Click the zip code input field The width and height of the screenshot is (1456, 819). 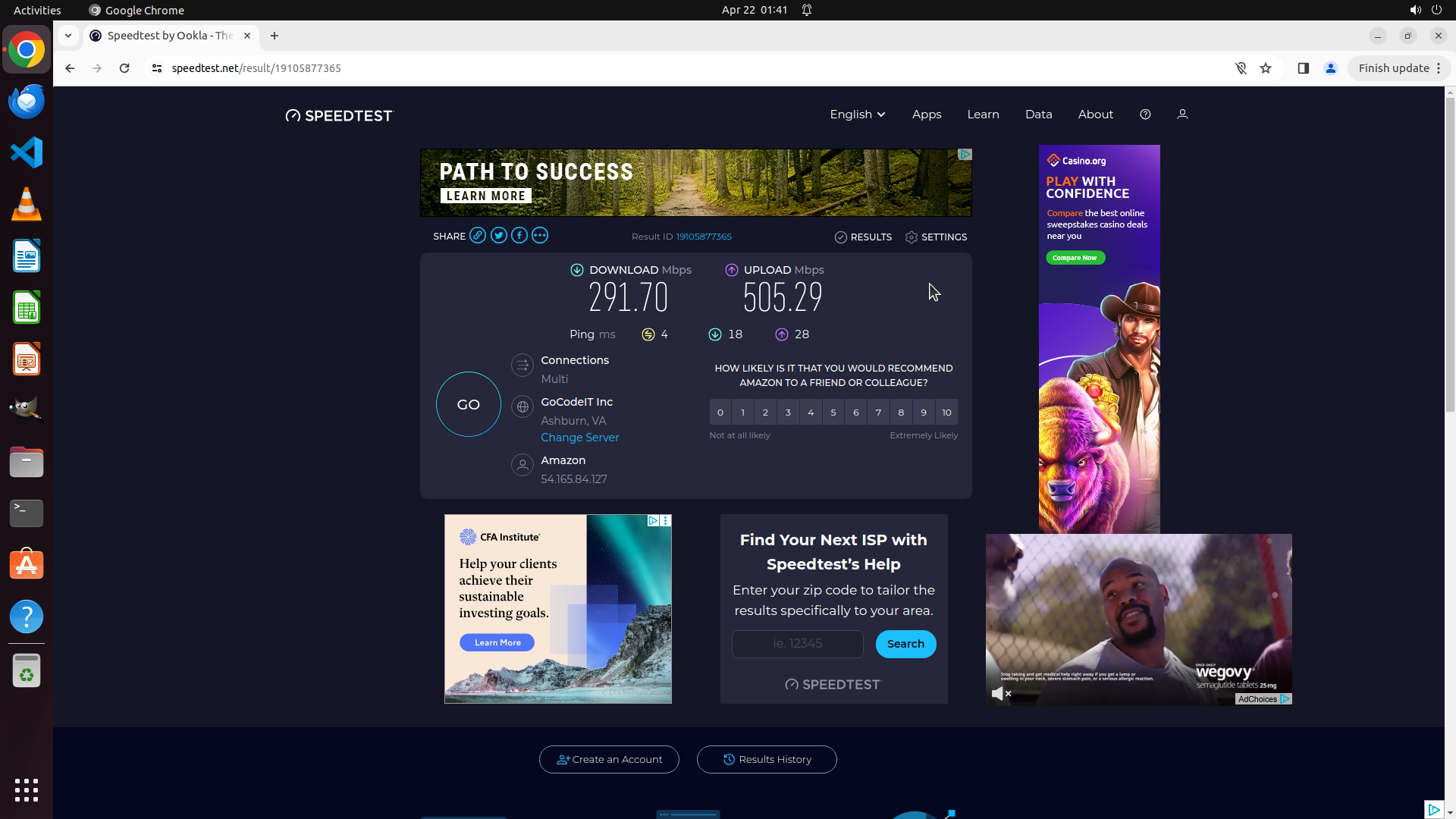click(797, 644)
